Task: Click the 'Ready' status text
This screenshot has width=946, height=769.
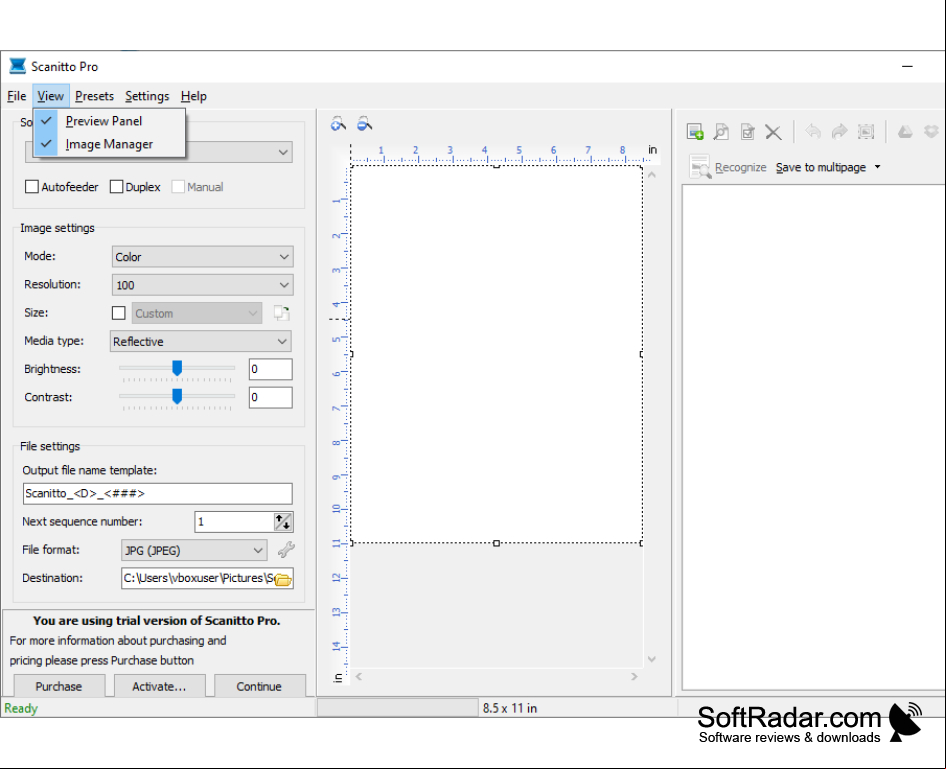Action: (21, 708)
